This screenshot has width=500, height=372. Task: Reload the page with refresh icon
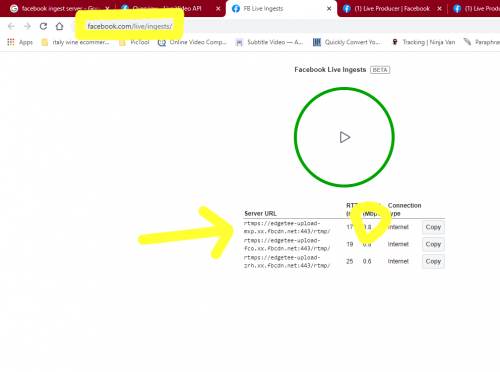(x=43, y=26)
